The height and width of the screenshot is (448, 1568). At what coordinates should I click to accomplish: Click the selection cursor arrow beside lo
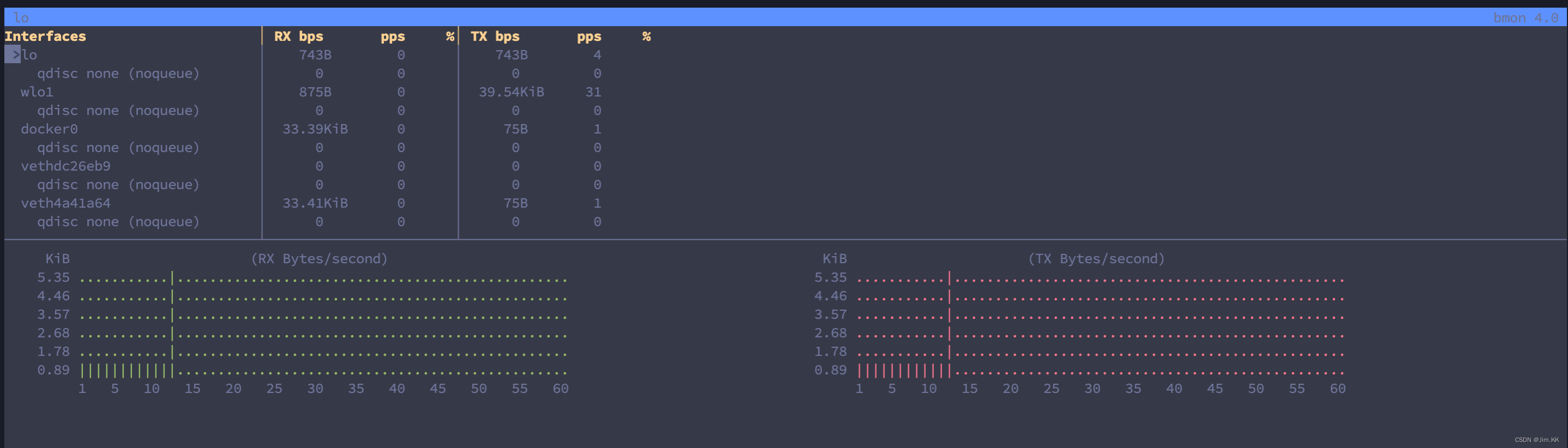13,55
